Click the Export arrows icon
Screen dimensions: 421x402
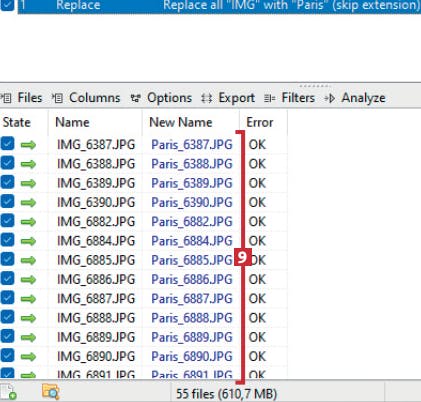[x=206, y=98]
